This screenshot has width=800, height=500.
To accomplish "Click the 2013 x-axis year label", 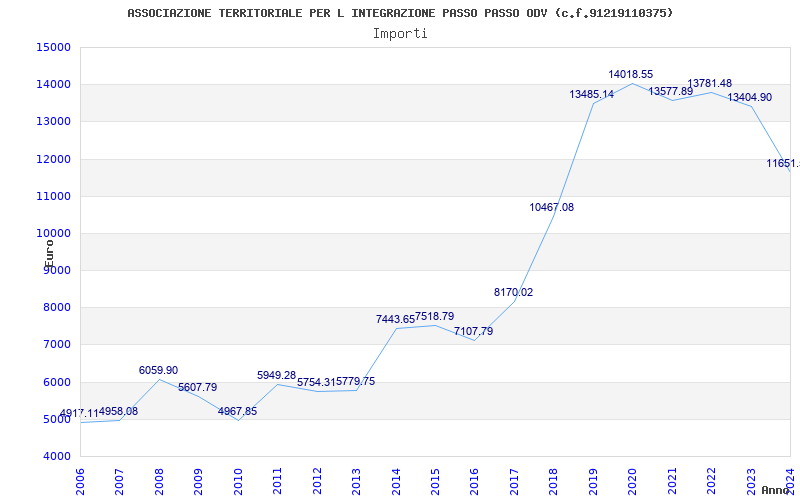I will 356,482.
